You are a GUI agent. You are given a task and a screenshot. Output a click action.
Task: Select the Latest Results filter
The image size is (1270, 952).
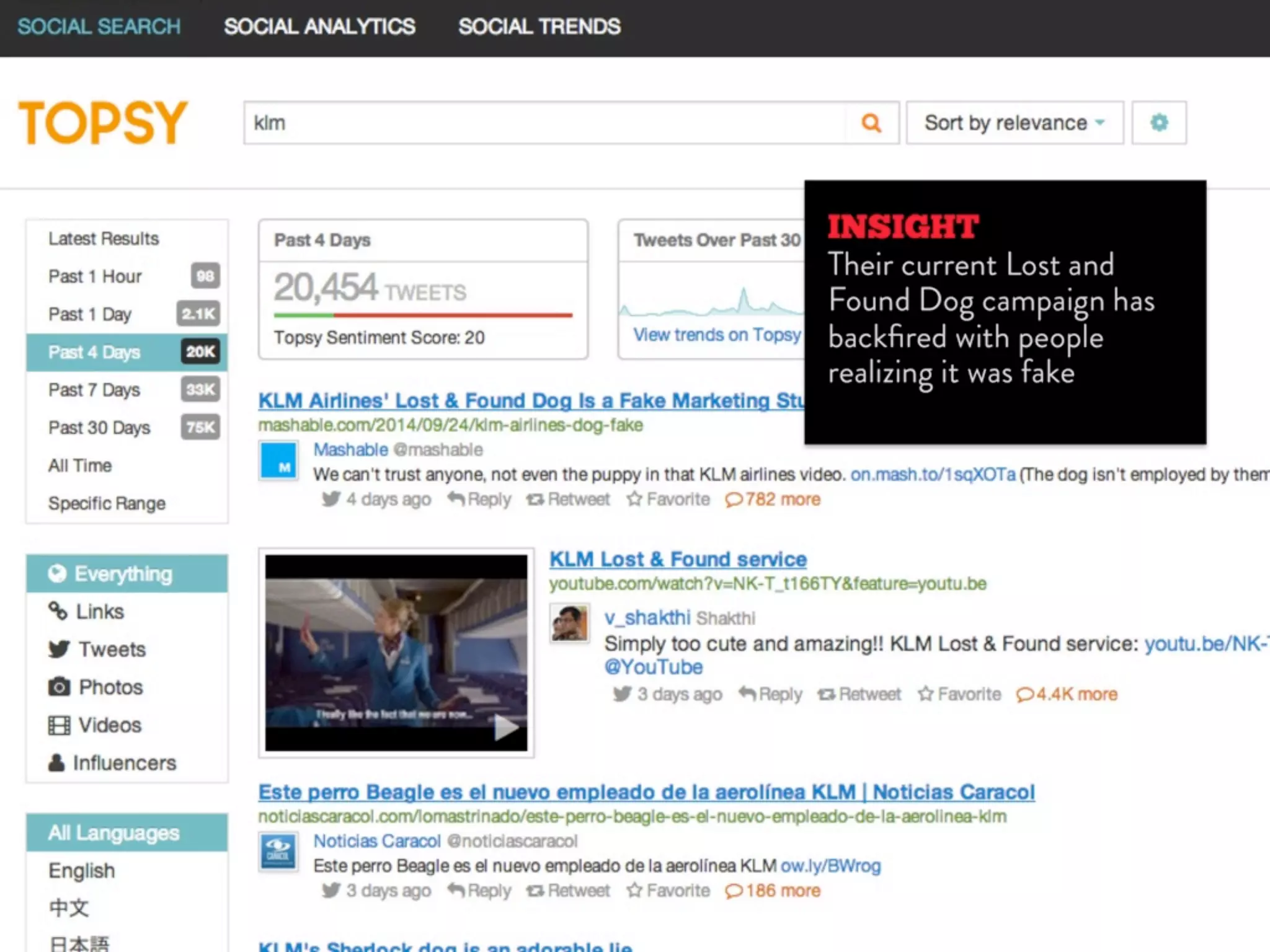127,239
